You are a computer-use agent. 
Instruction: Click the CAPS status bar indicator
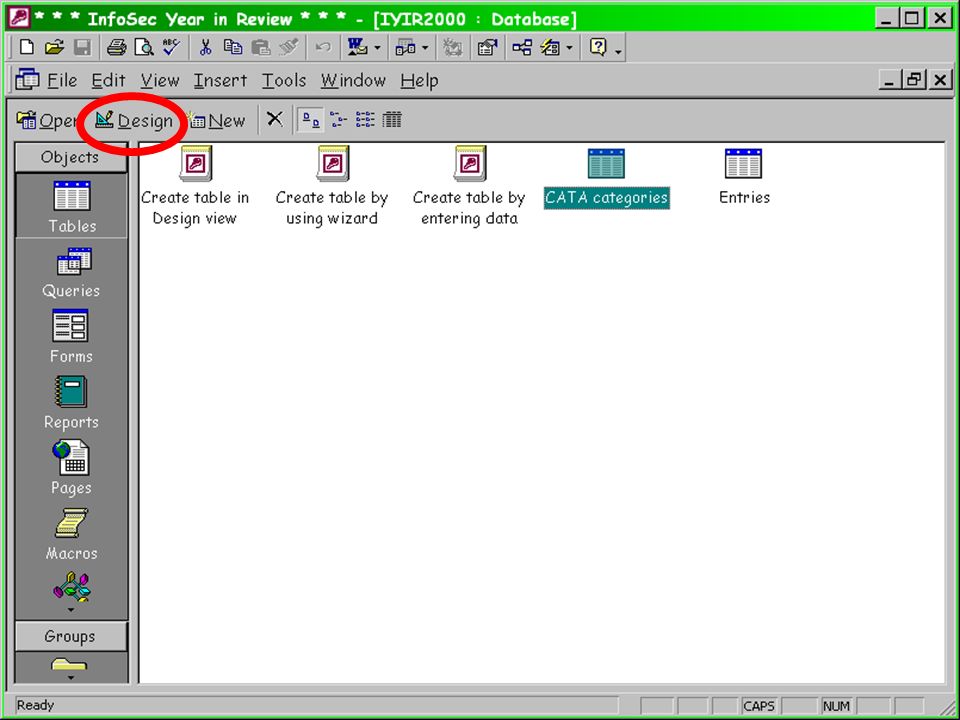[759, 706]
